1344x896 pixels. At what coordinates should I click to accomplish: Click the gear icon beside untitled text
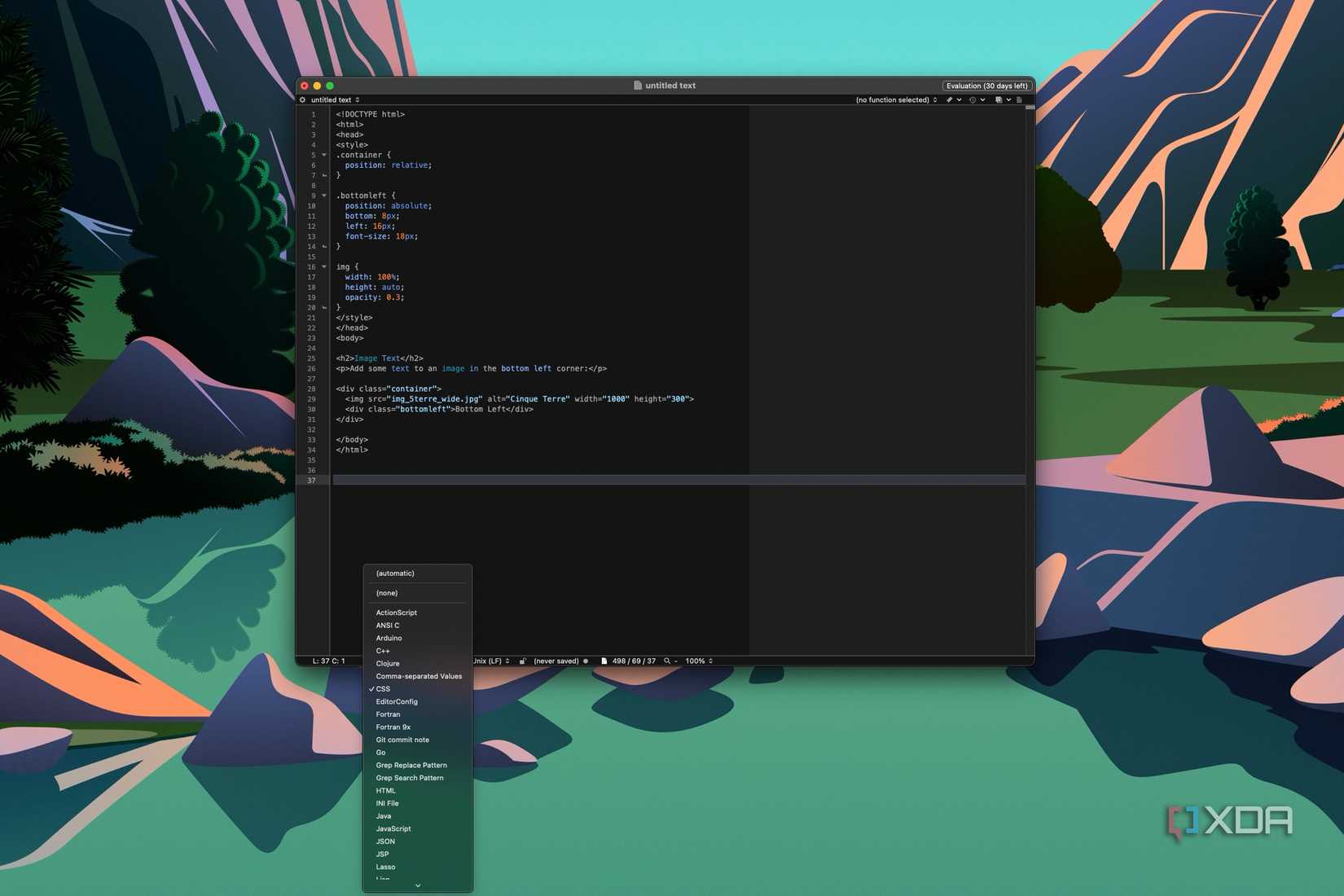pos(303,100)
